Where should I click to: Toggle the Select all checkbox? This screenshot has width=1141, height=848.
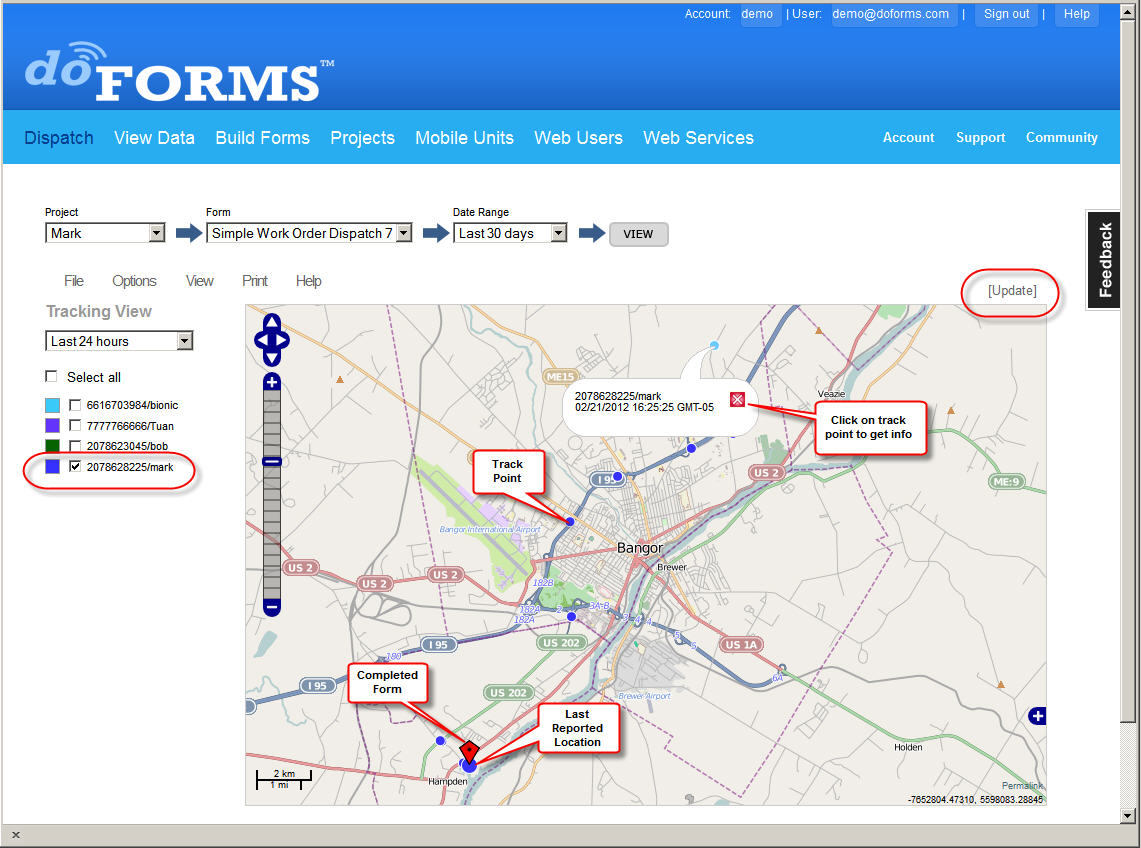click(x=51, y=376)
